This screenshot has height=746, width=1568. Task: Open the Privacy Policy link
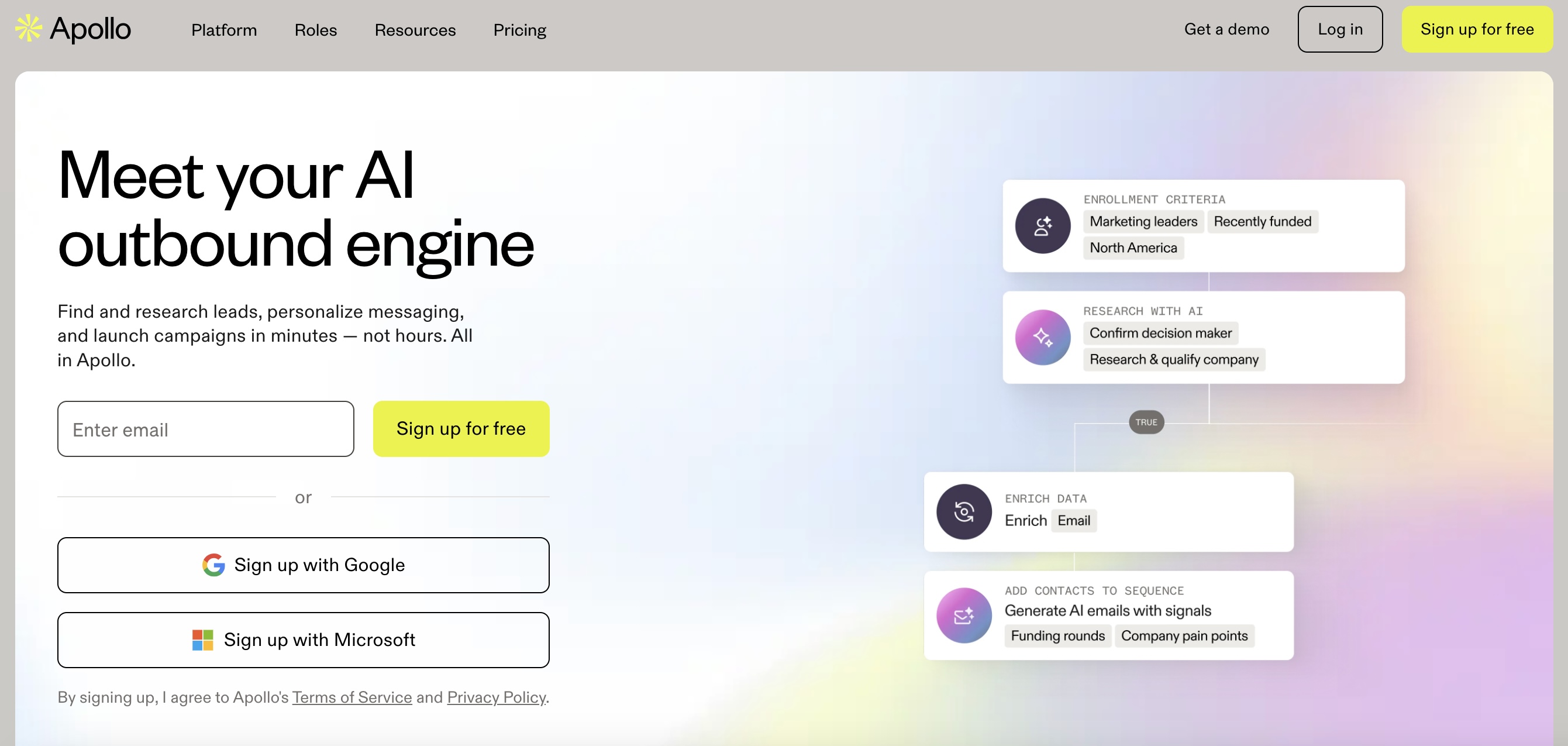(496, 697)
